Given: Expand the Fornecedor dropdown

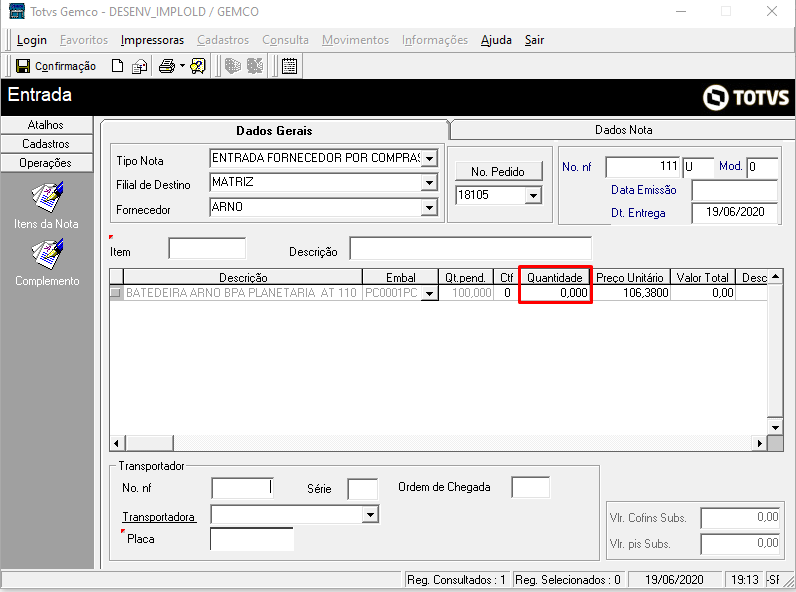Looking at the screenshot, I should (429, 207).
